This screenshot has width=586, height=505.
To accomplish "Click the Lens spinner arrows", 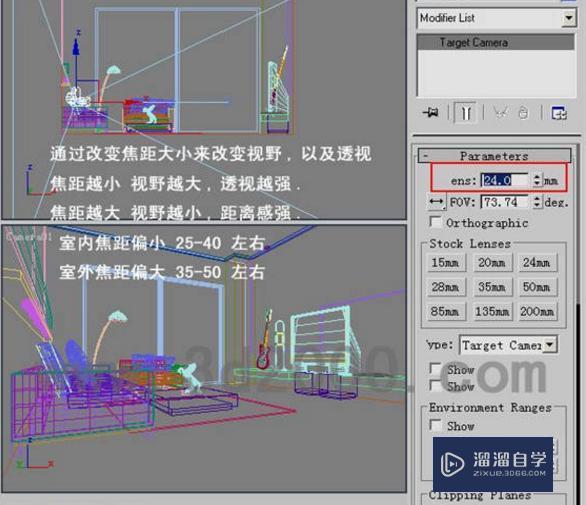I will 537,180.
